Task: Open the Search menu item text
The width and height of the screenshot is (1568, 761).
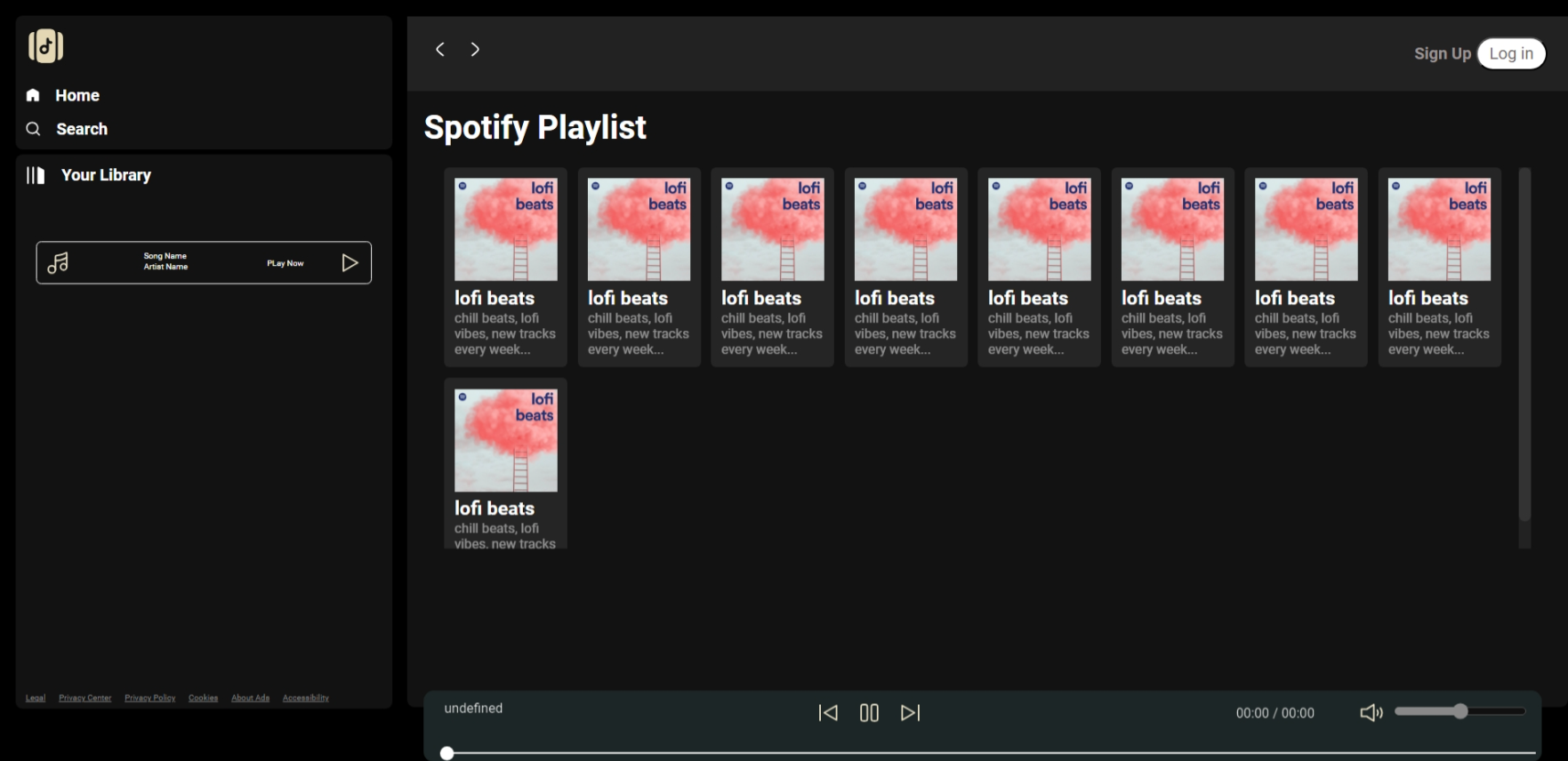Action: pyautogui.click(x=82, y=129)
